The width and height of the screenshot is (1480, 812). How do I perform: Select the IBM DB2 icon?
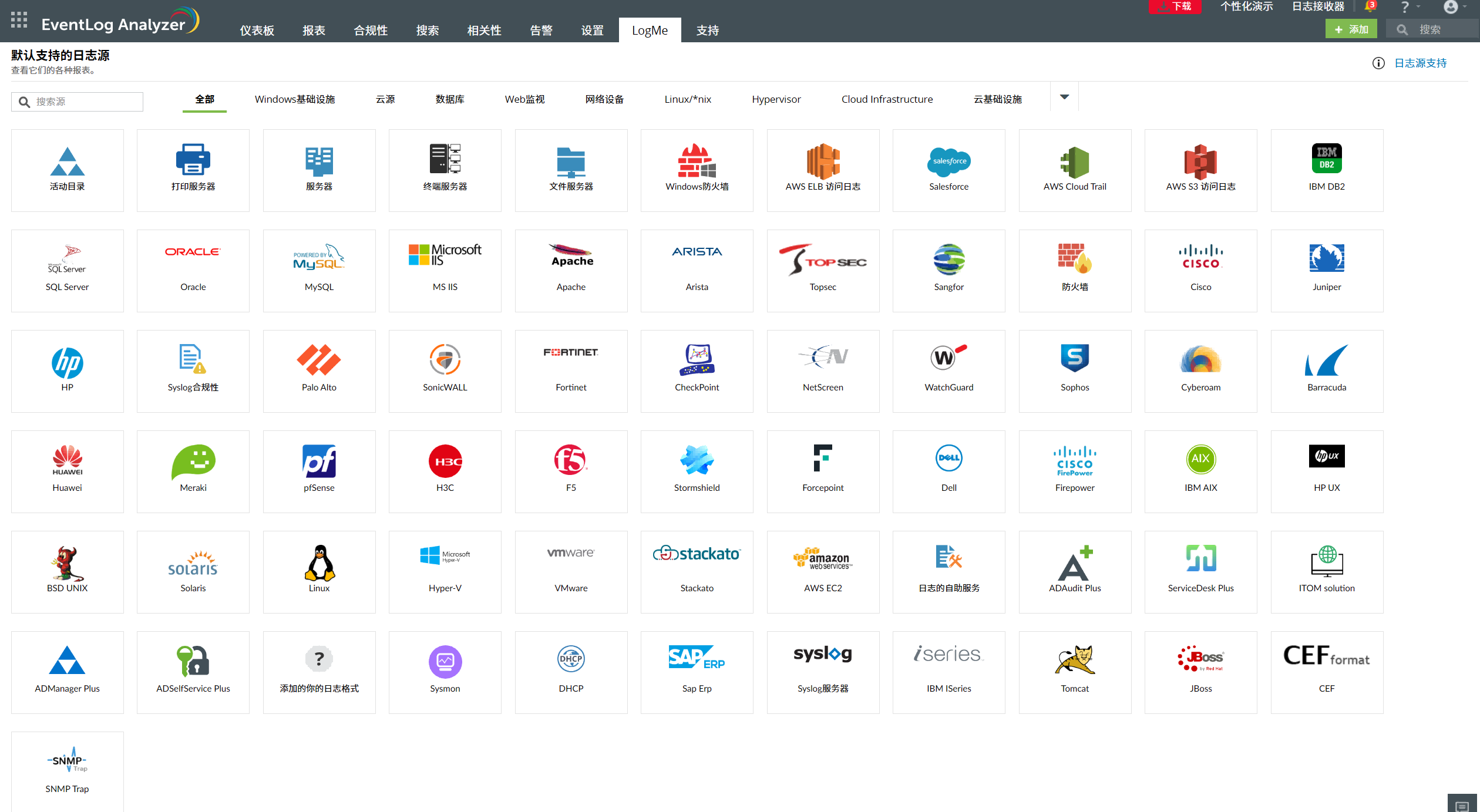[x=1326, y=158]
